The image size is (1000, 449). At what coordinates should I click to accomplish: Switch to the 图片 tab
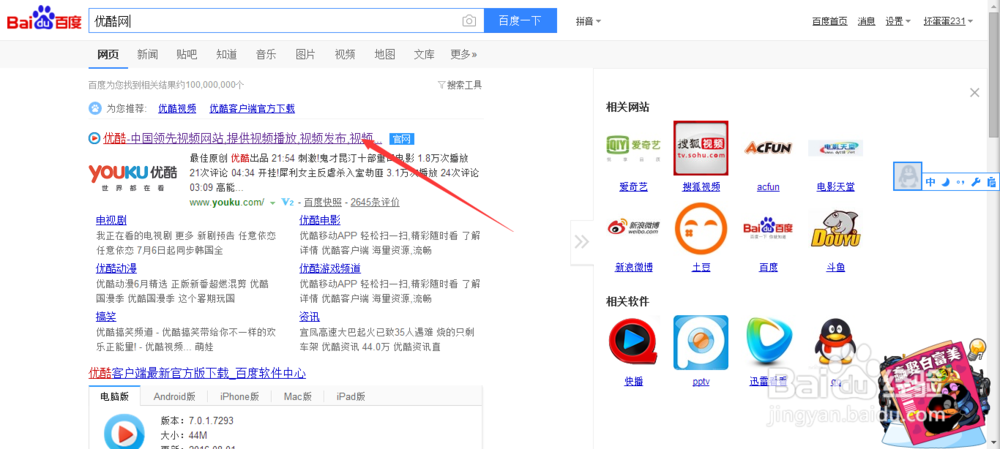tap(305, 54)
